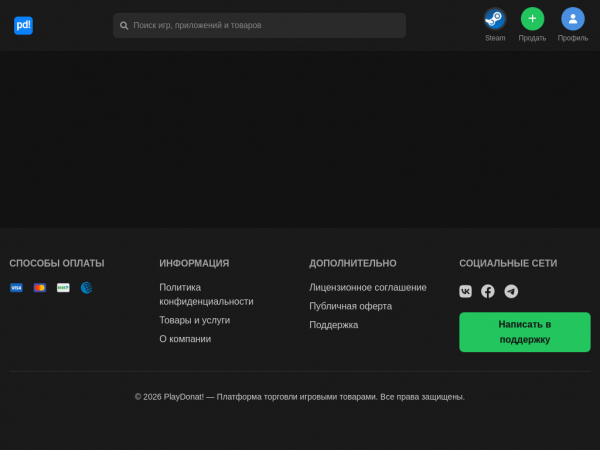Open the Facebook social icon

[x=488, y=291]
